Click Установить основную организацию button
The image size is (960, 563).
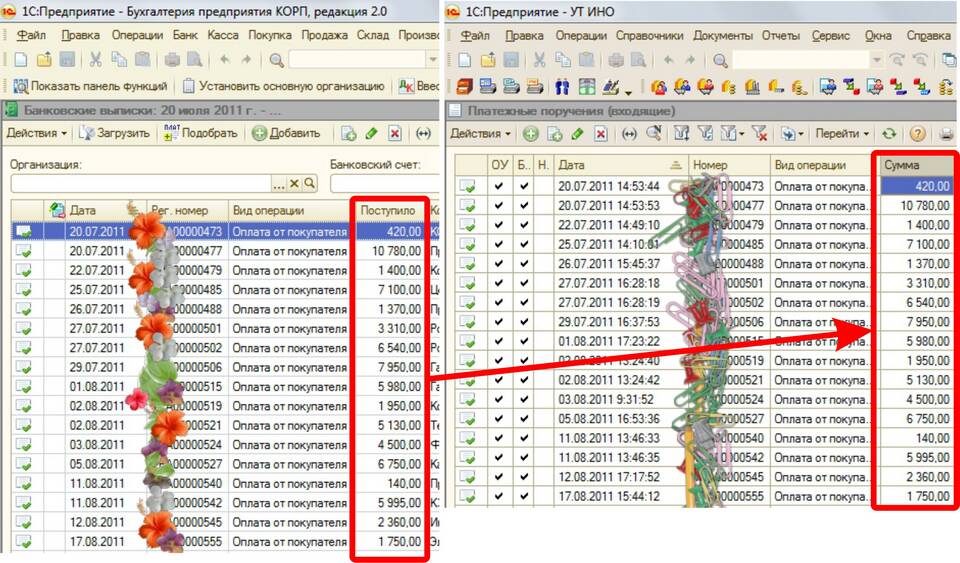[284, 86]
